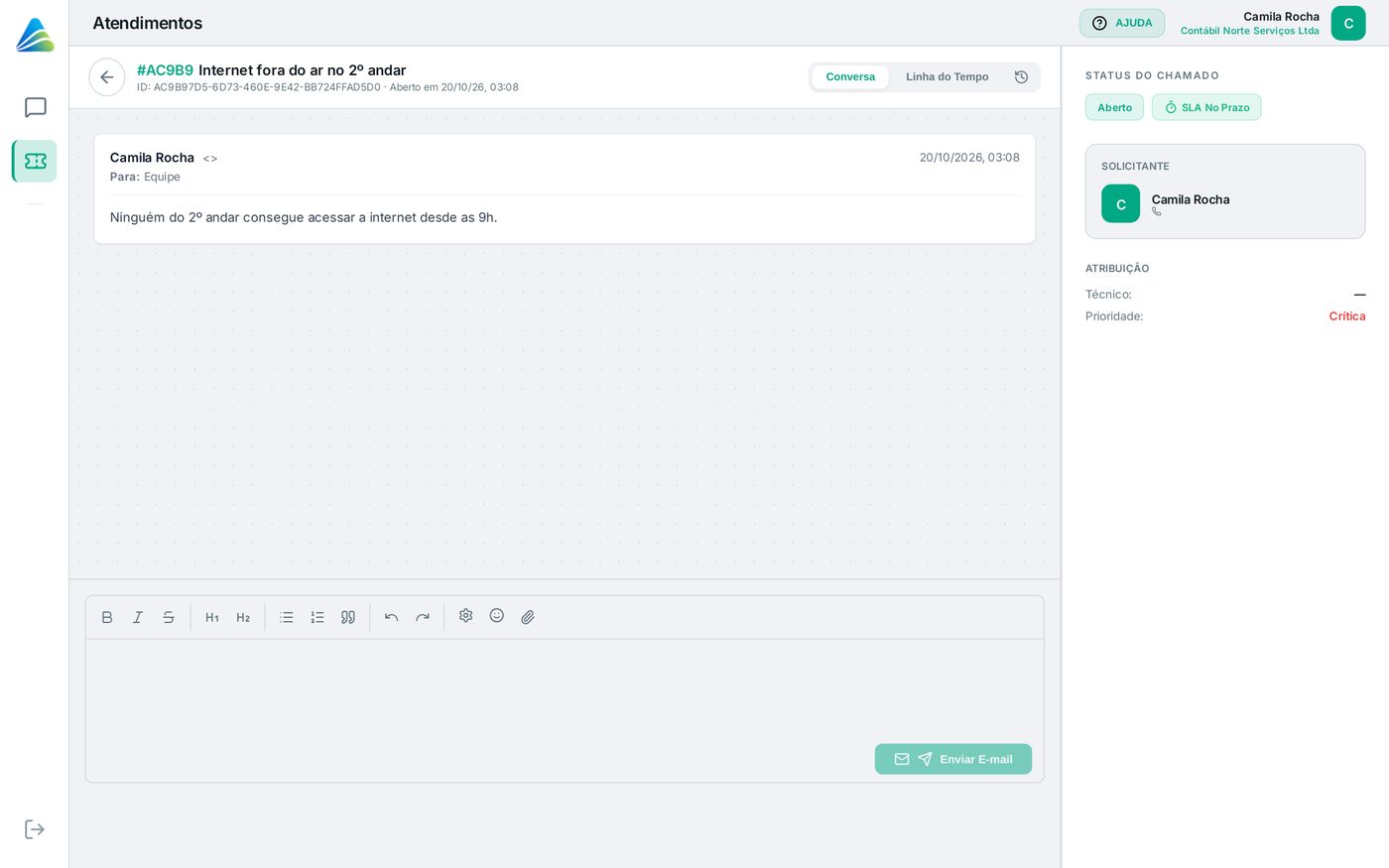Click the phone icon under Camila Rocha

pos(1157,211)
